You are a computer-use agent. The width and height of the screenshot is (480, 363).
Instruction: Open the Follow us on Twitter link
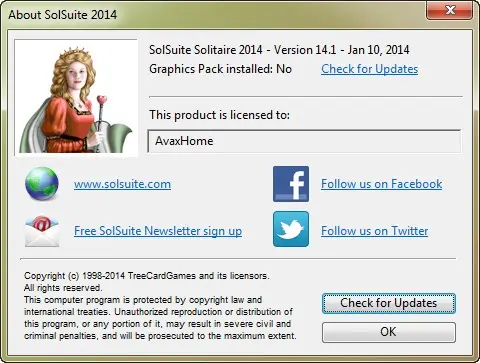[x=375, y=231]
